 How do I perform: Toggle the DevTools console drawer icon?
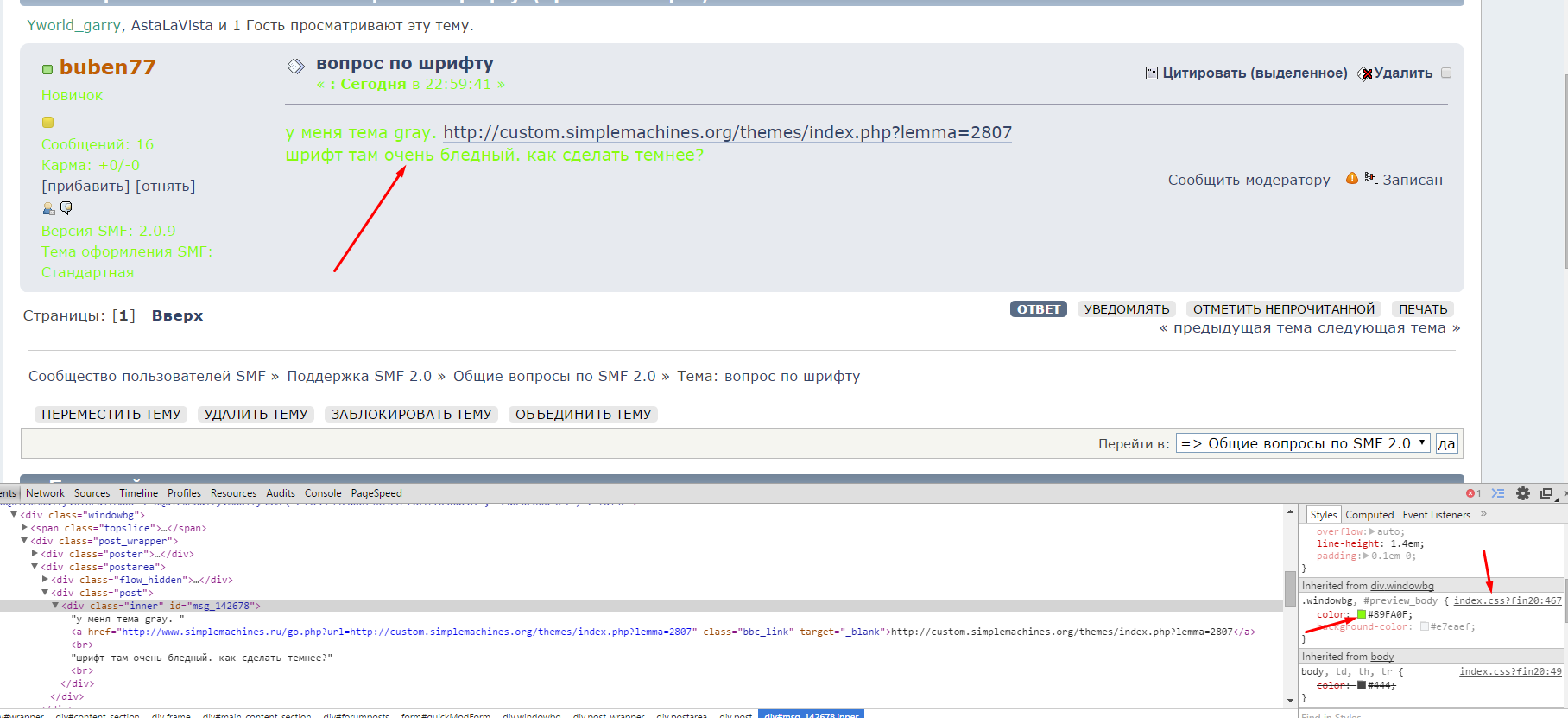pos(1498,493)
